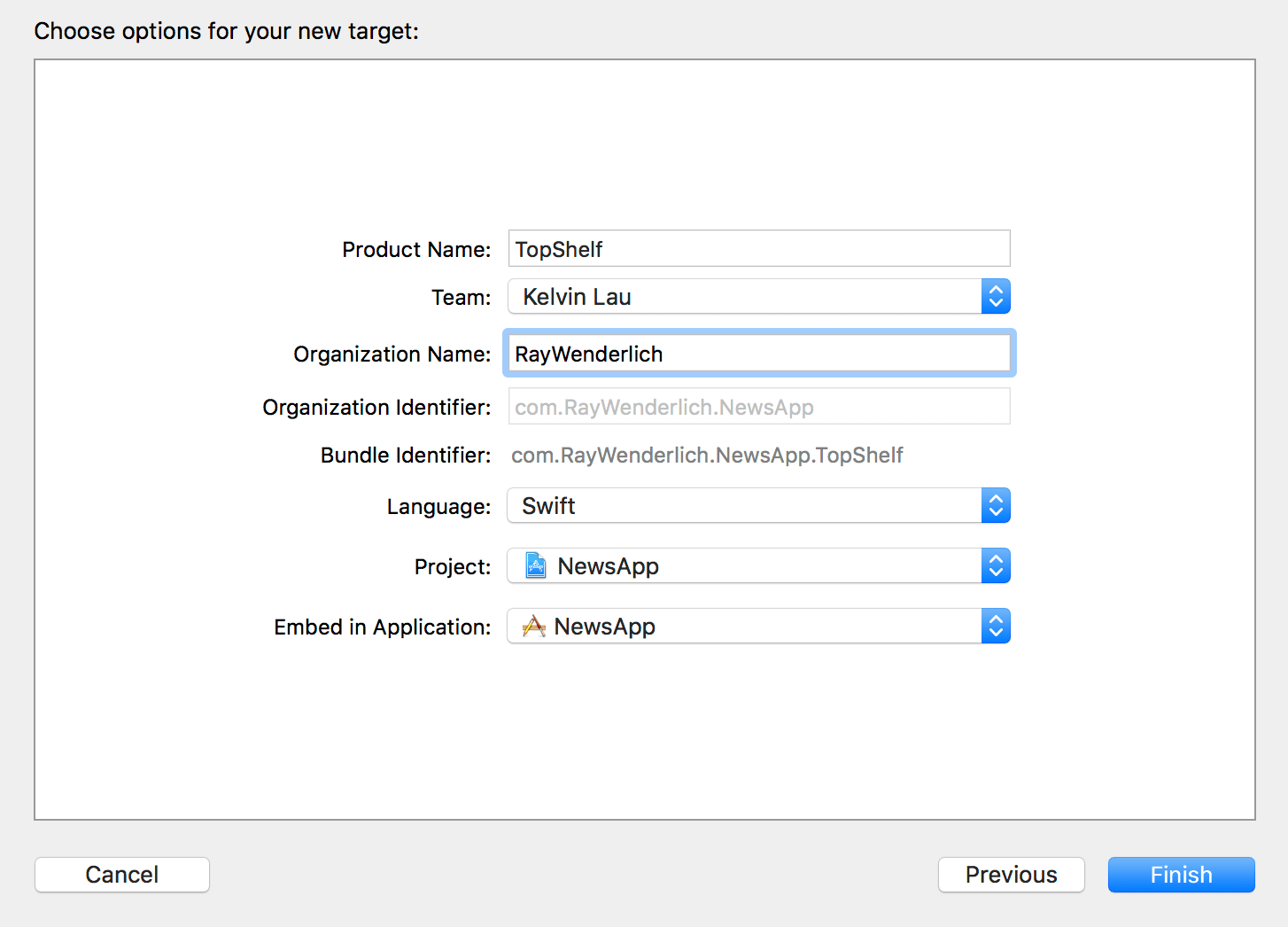1288x927 pixels.
Task: Click the chevron arrows on Embed in Application
Action: (996, 626)
